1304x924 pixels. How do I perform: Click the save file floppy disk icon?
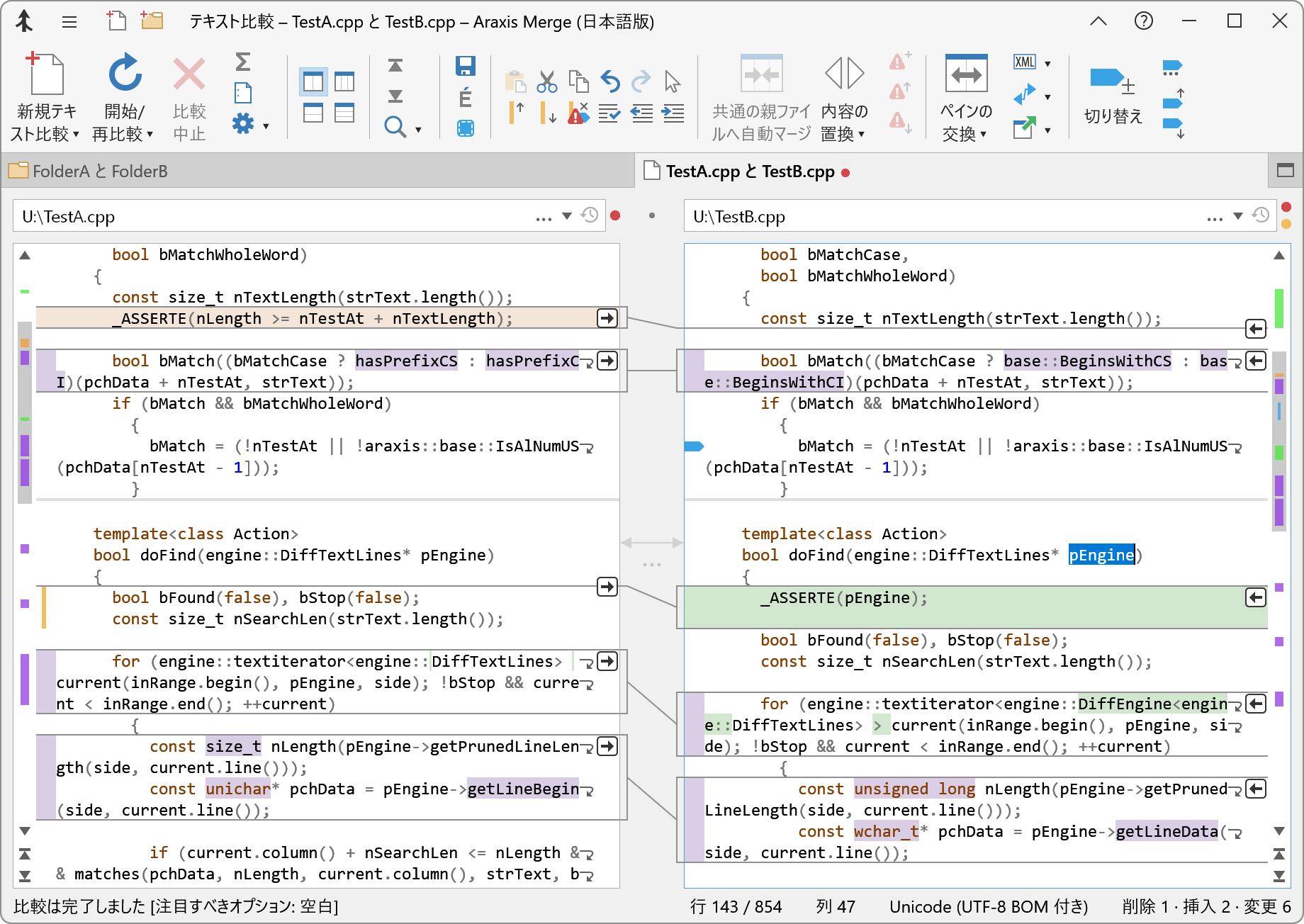coord(465,66)
